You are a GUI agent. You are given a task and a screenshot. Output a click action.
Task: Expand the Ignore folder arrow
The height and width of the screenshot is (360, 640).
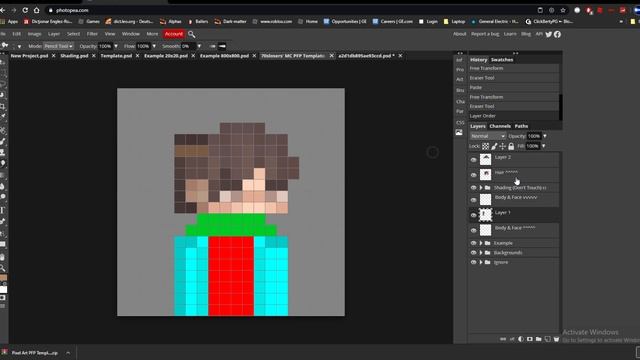coord(481,262)
